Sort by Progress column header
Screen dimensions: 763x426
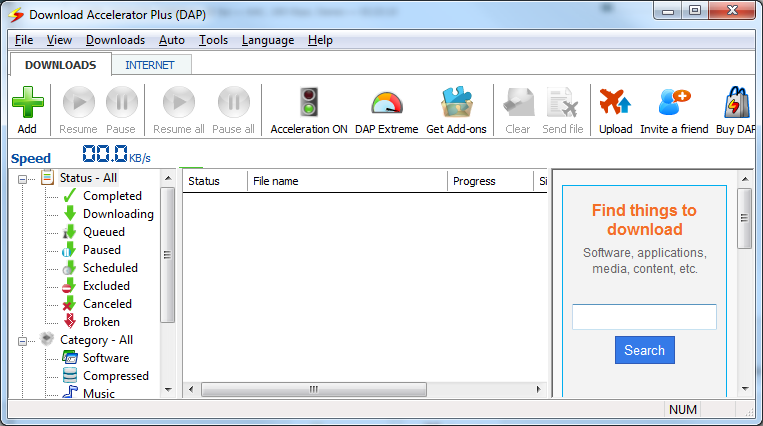(x=490, y=181)
